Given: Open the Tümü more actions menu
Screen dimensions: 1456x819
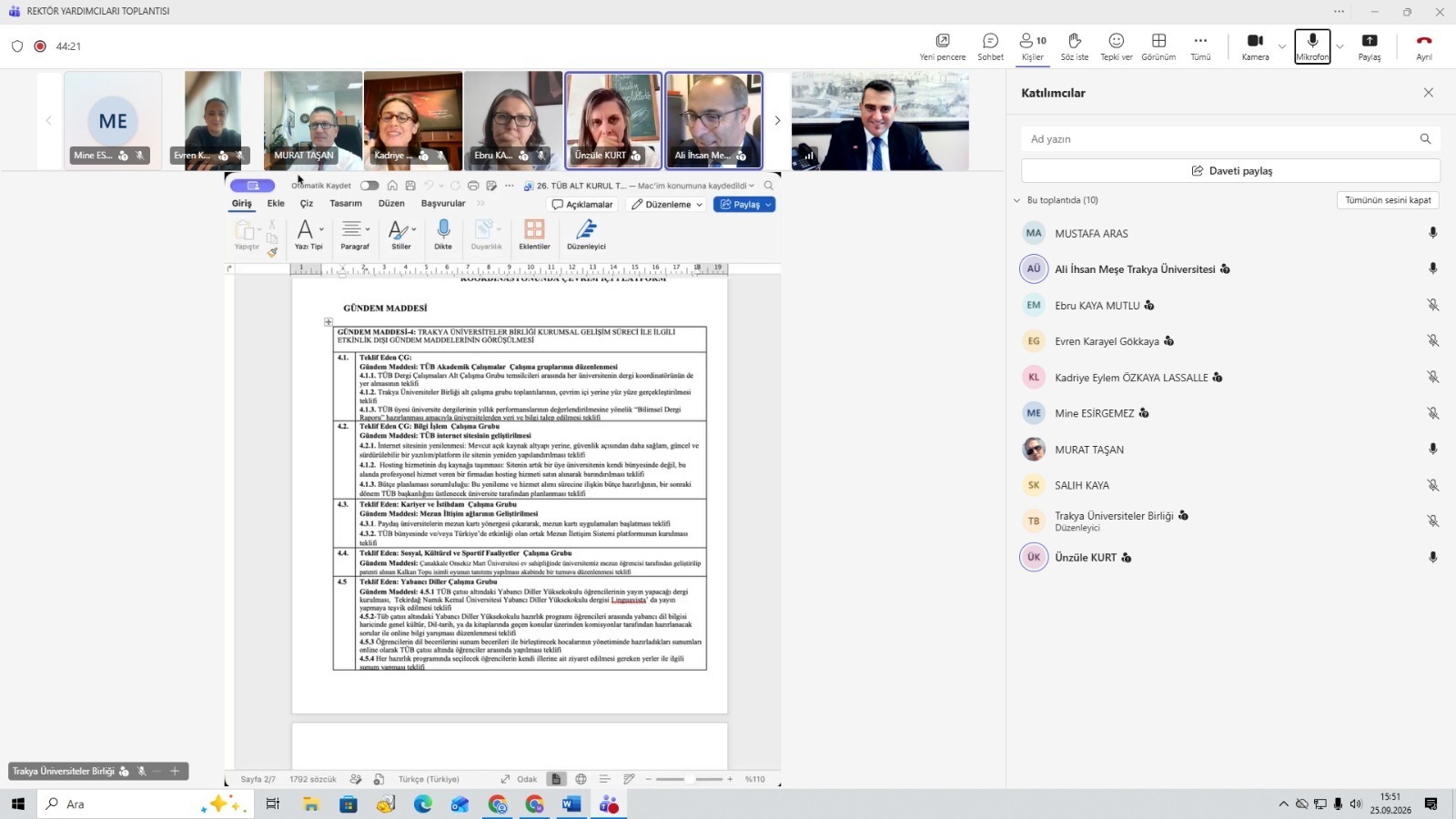Looking at the screenshot, I should click(1200, 46).
